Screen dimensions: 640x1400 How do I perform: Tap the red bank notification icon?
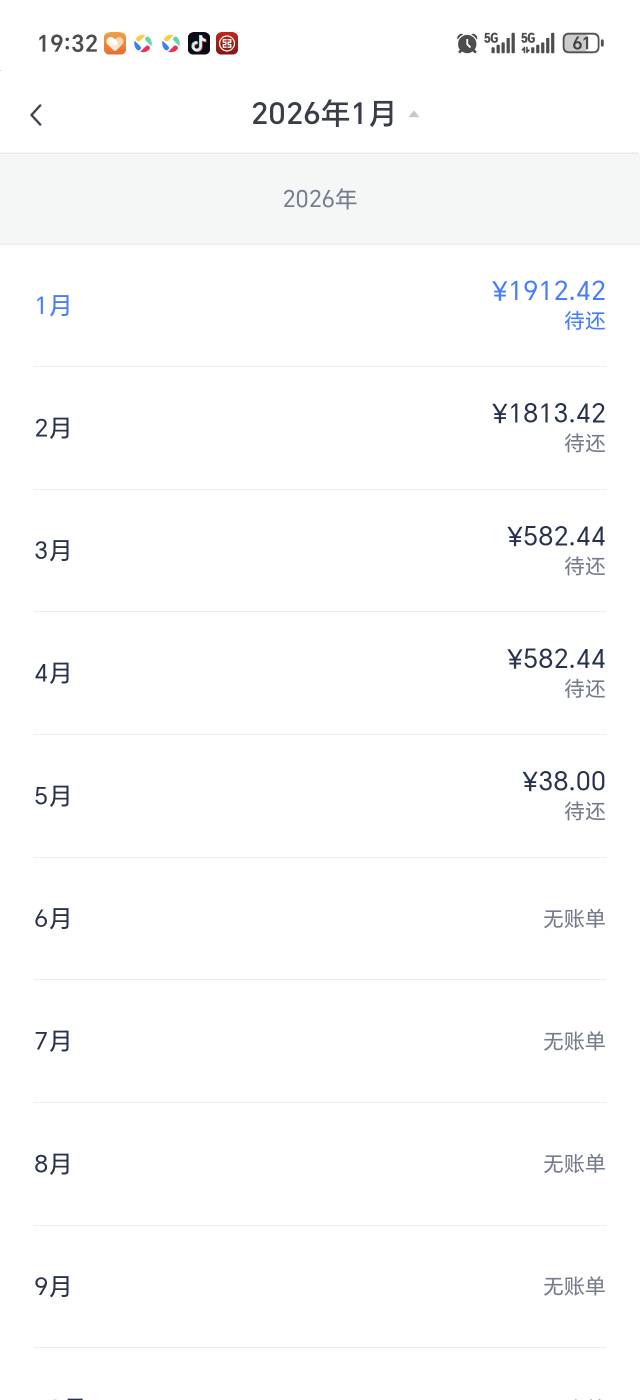click(227, 43)
